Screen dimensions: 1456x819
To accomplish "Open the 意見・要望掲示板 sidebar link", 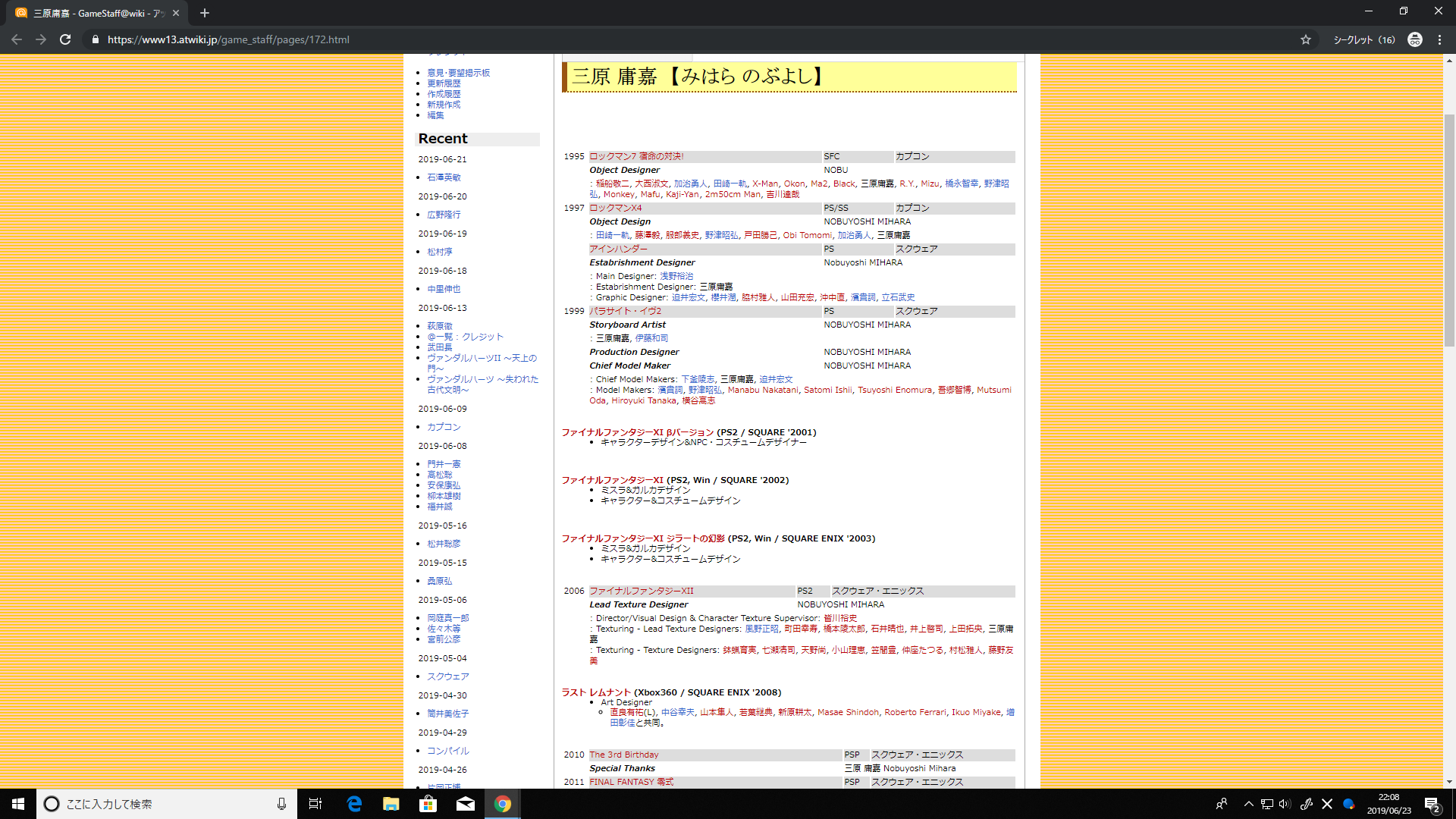I will click(458, 73).
